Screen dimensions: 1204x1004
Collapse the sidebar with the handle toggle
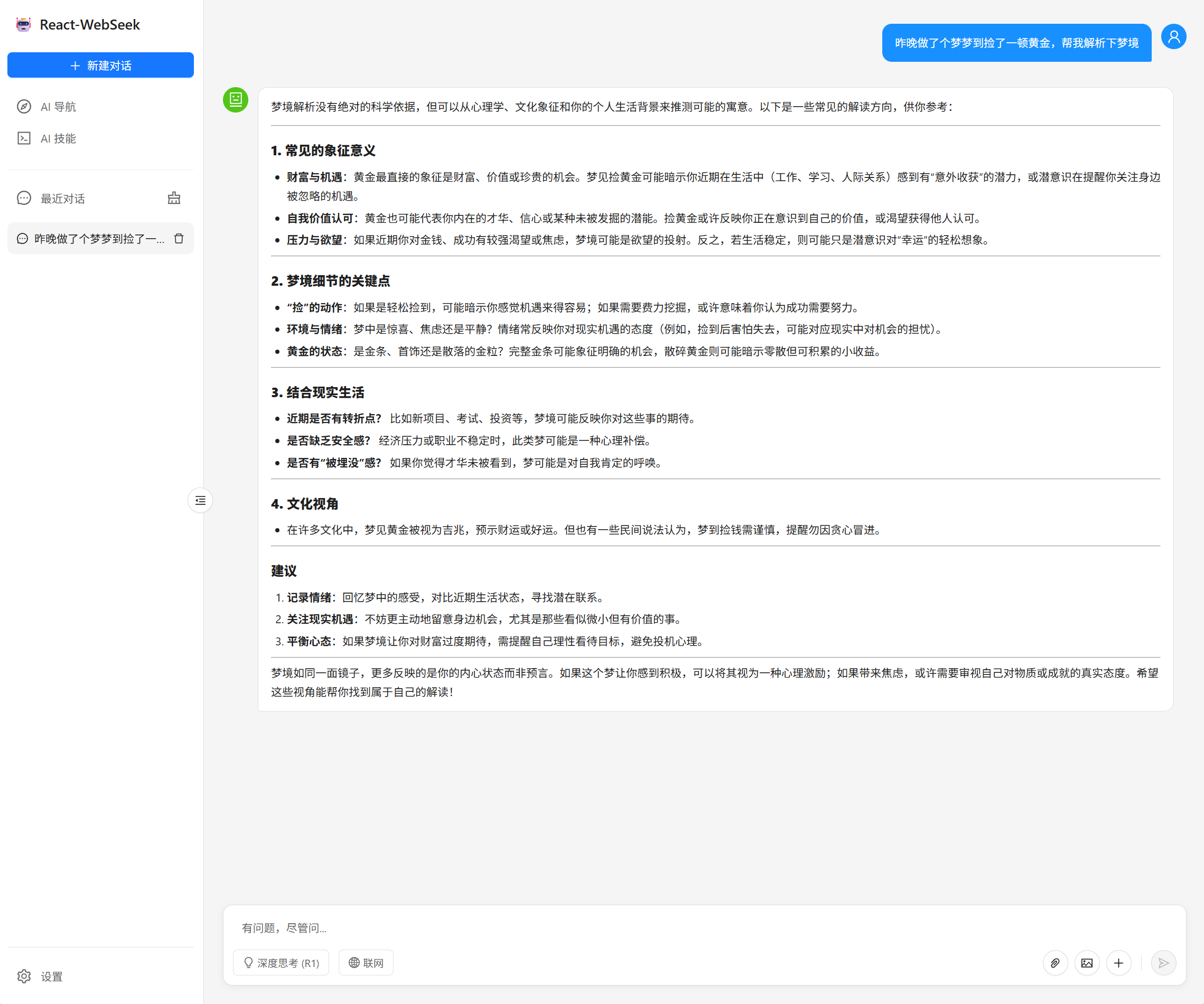point(200,500)
